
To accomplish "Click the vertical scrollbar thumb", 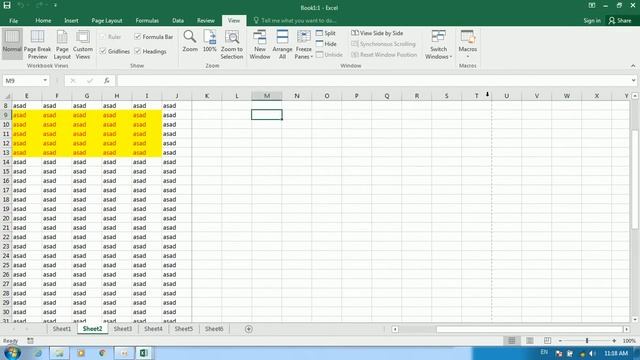I will click(635, 180).
